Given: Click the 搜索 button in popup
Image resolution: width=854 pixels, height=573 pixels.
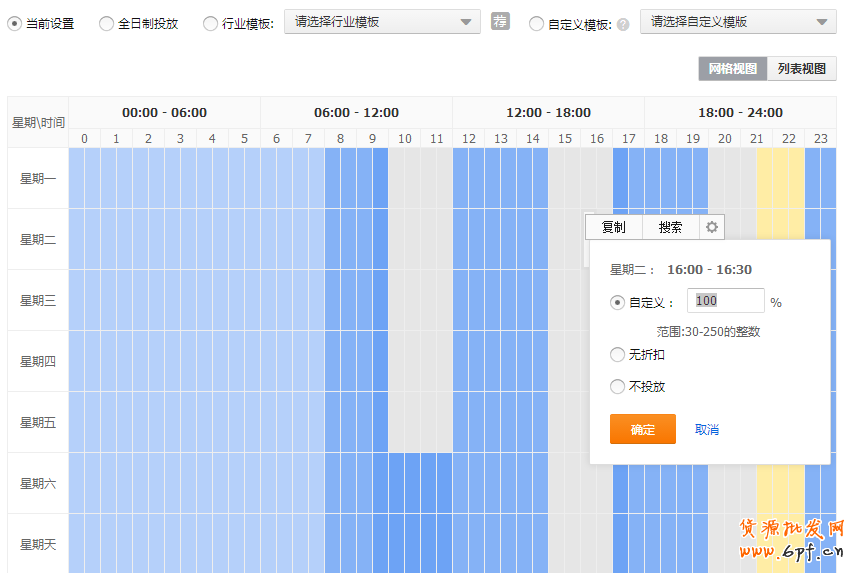Looking at the screenshot, I should 670,227.
